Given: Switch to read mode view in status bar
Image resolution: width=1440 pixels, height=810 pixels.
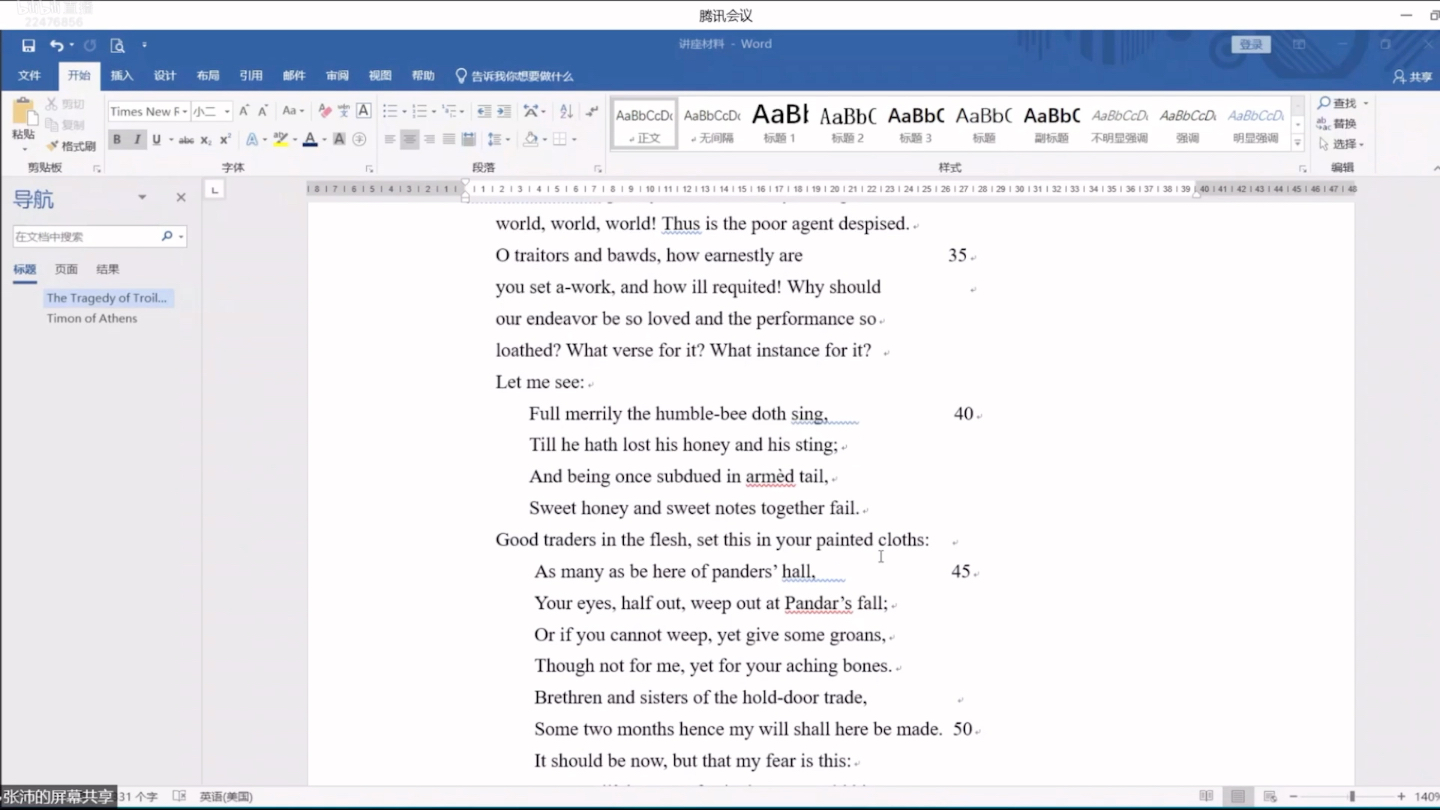Looking at the screenshot, I should pyautogui.click(x=1206, y=796).
